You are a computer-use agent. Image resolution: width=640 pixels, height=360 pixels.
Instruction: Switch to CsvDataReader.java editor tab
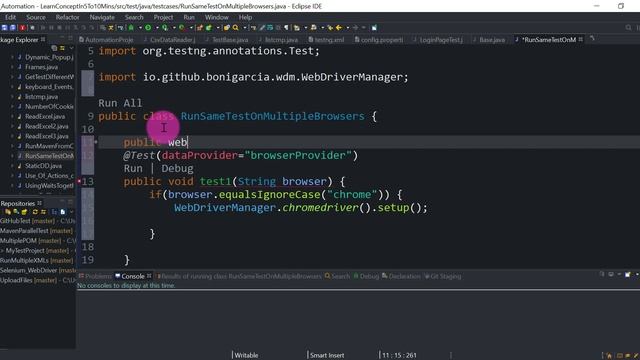coord(169,40)
